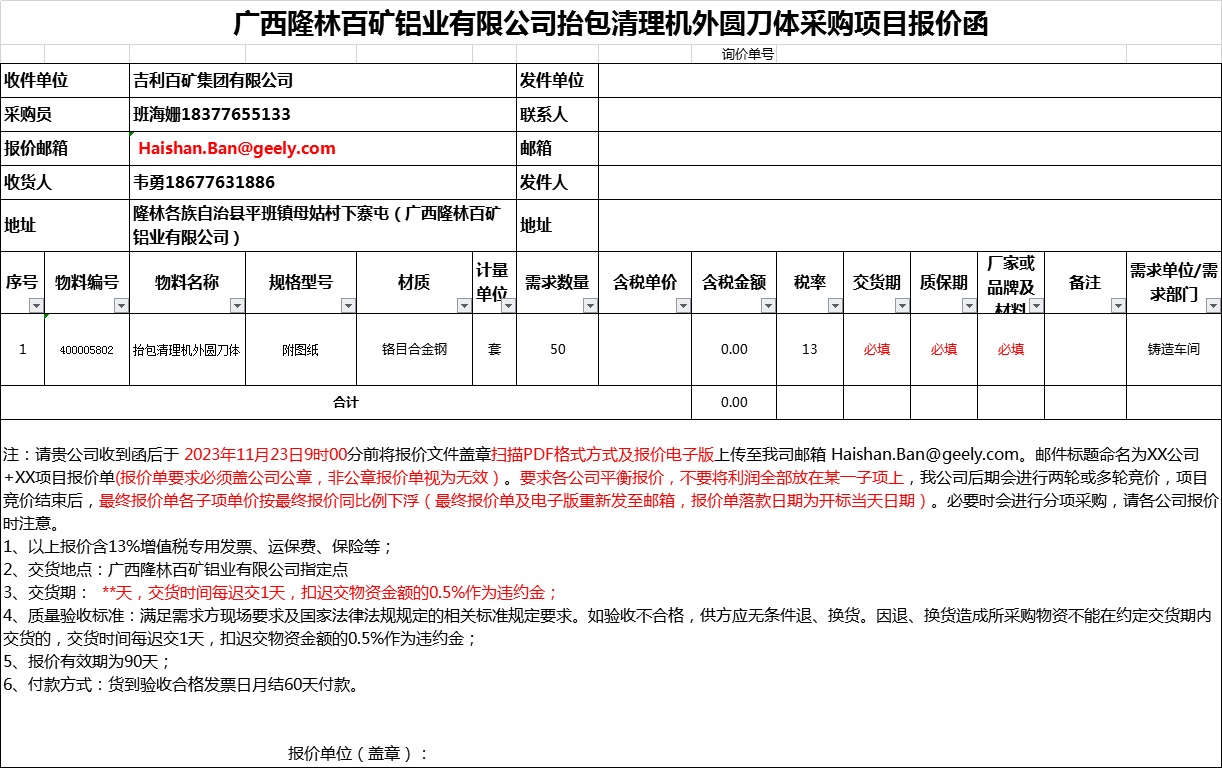1222x768 pixels.
Task: Select material code cell 400005802
Action: 87,349
